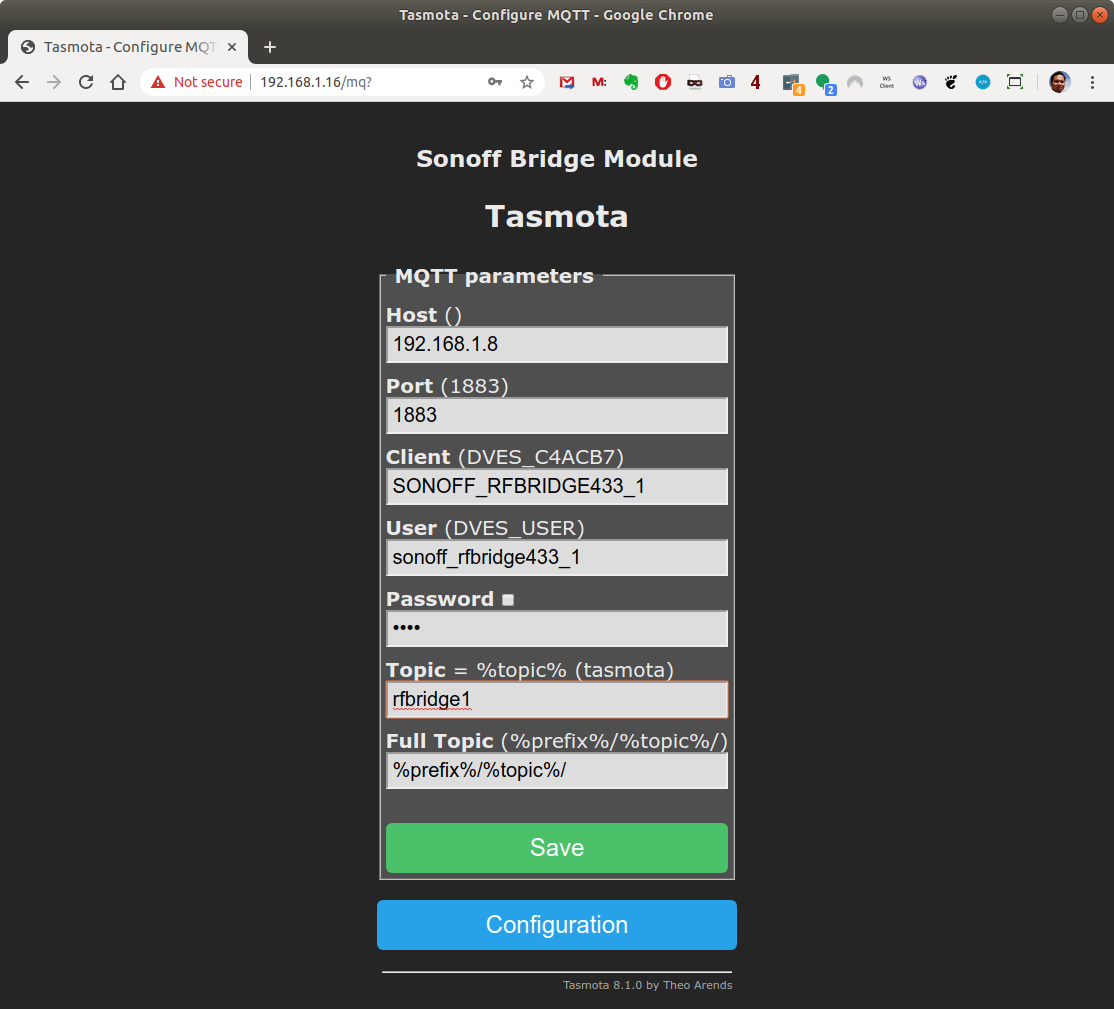Image resolution: width=1114 pixels, height=1009 pixels.
Task: Open the Gmail extension with blue arrow
Action: [x=567, y=82]
